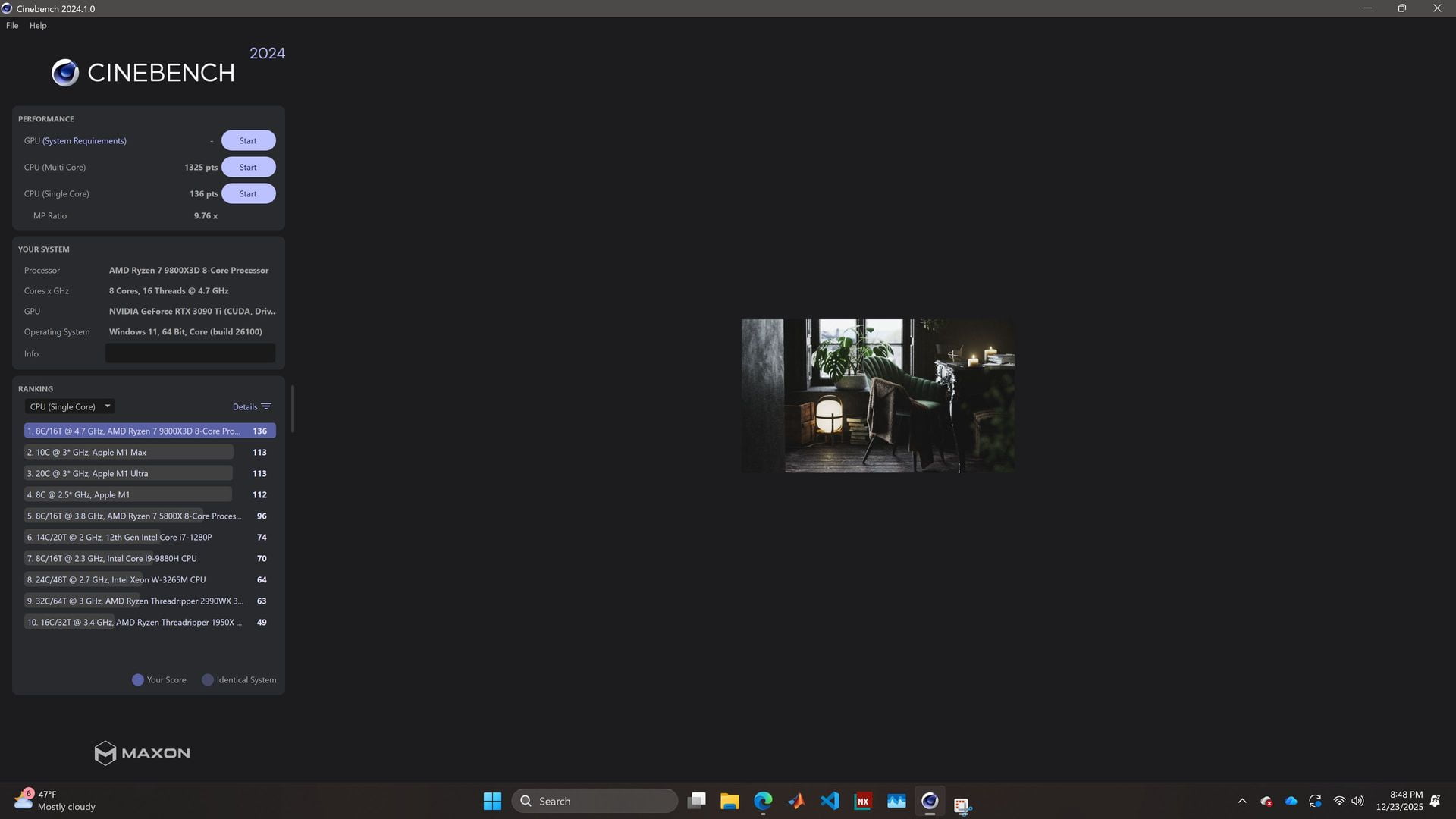Open the OneDrive tray icon
The height and width of the screenshot is (819, 1456).
(x=1291, y=801)
